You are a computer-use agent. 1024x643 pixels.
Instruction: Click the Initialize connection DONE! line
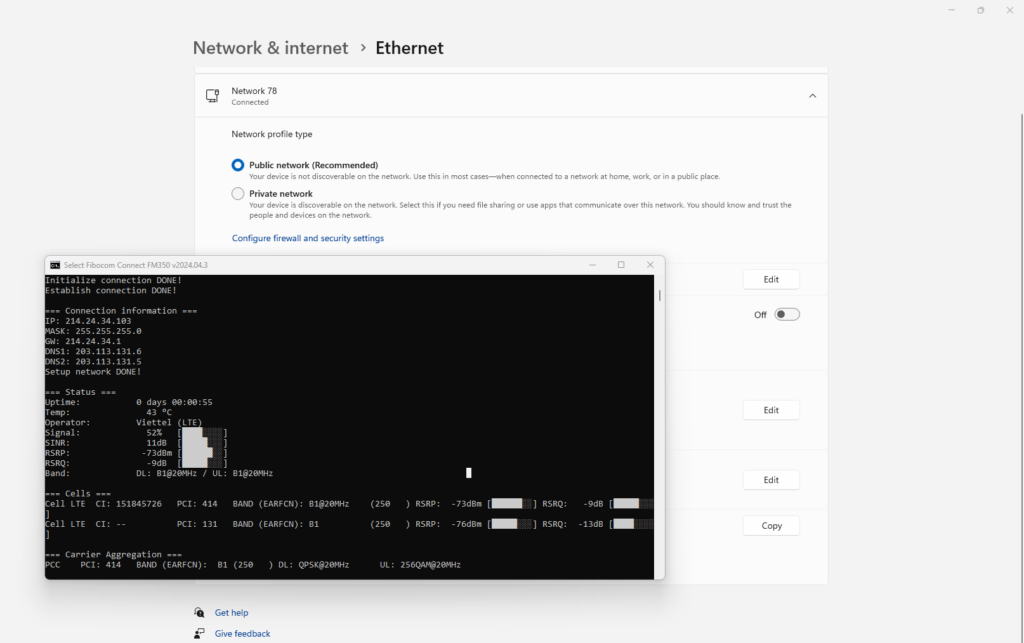click(114, 280)
